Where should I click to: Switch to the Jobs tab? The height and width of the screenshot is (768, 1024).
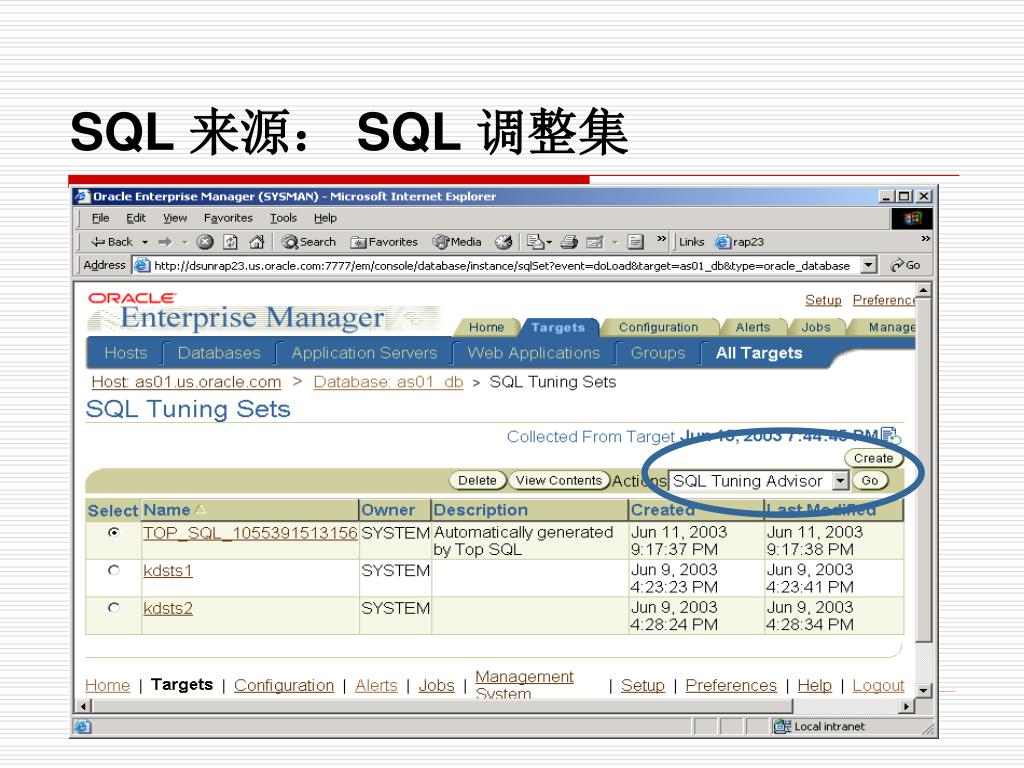click(816, 327)
